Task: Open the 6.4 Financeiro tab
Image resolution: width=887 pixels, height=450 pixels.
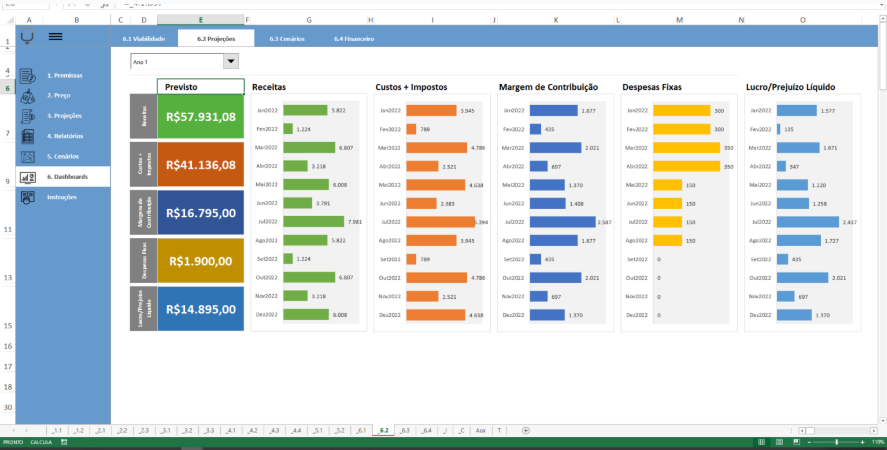Action: 354,39
